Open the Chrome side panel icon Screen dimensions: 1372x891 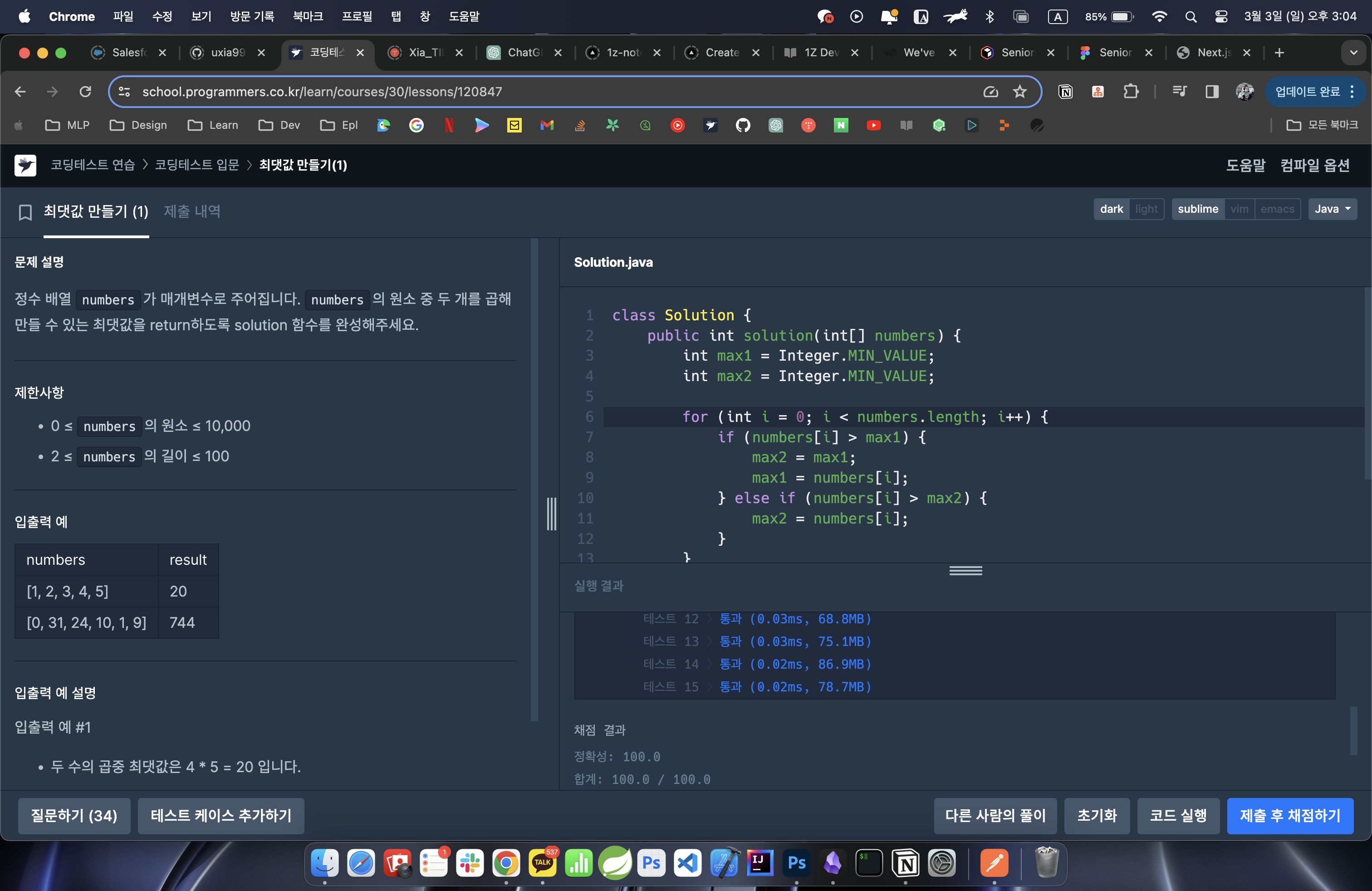1212,92
